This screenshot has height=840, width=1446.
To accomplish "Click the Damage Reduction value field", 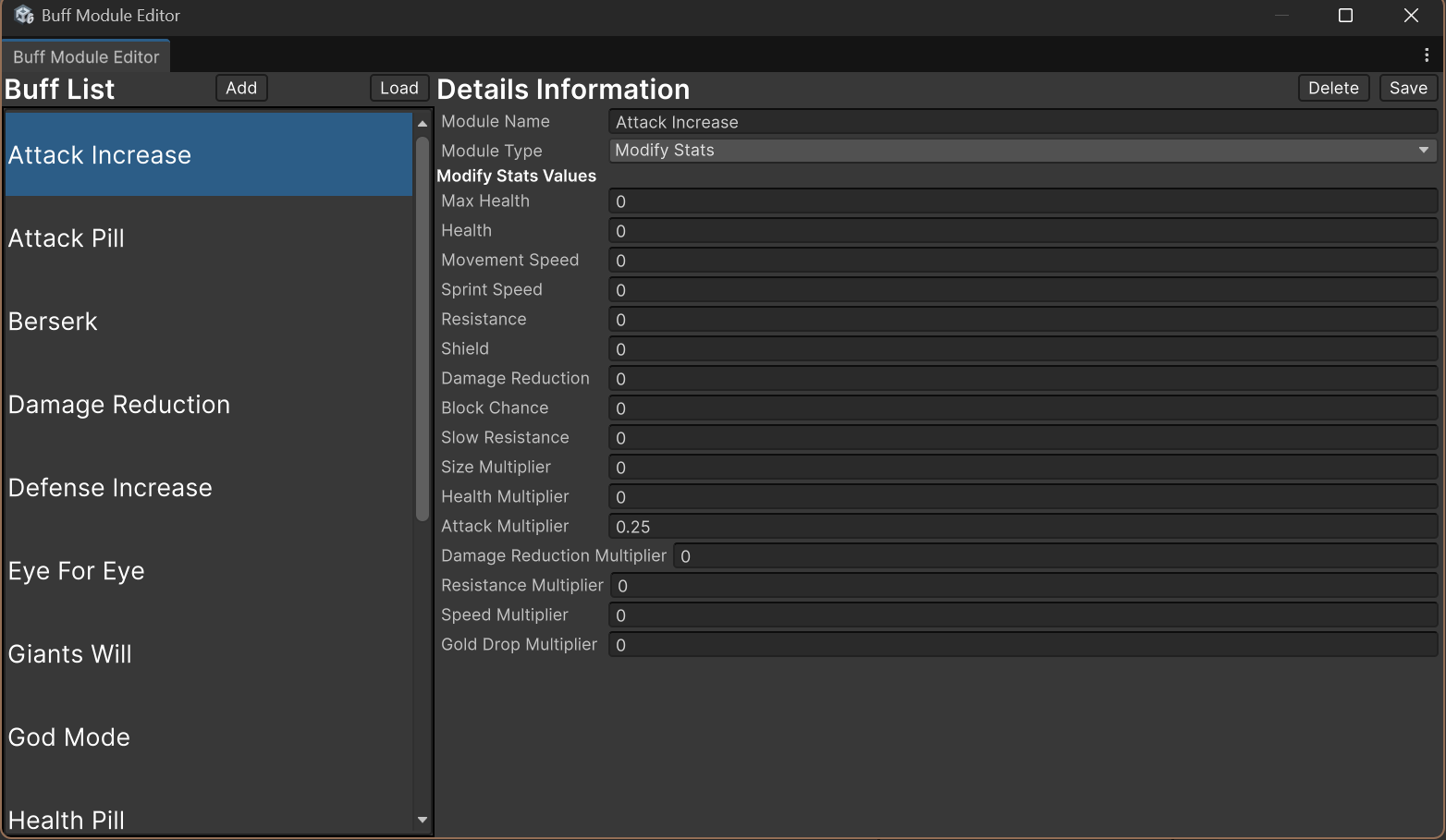I will pyautogui.click(x=1023, y=379).
